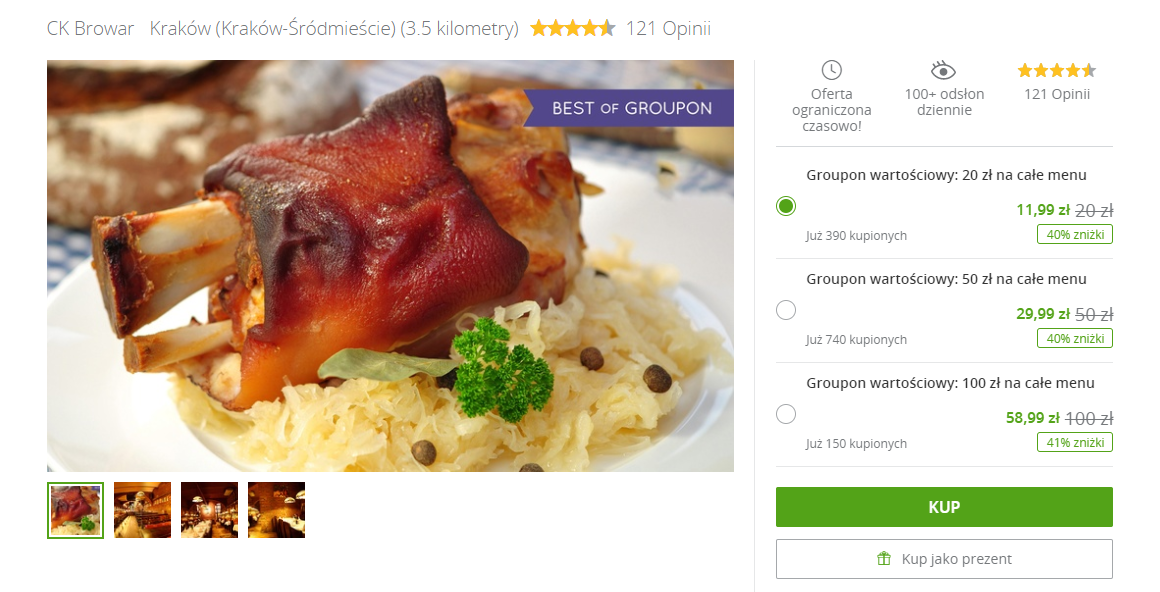Click the clock icon for the time-limited offer
The height and width of the screenshot is (592, 1160).
click(x=832, y=70)
